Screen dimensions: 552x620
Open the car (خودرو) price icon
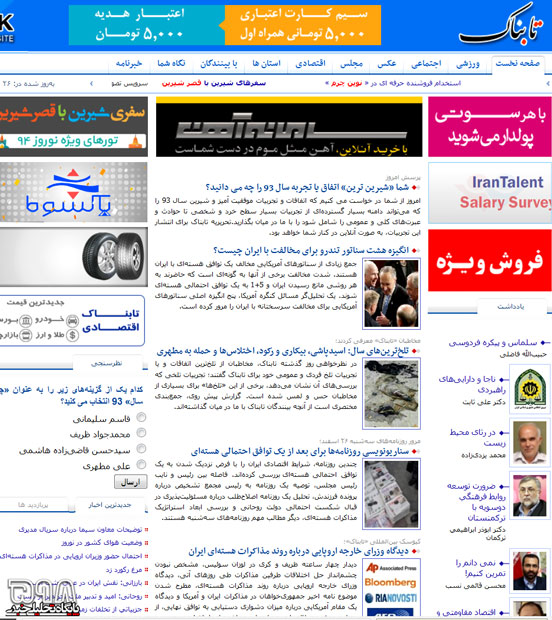72,321
